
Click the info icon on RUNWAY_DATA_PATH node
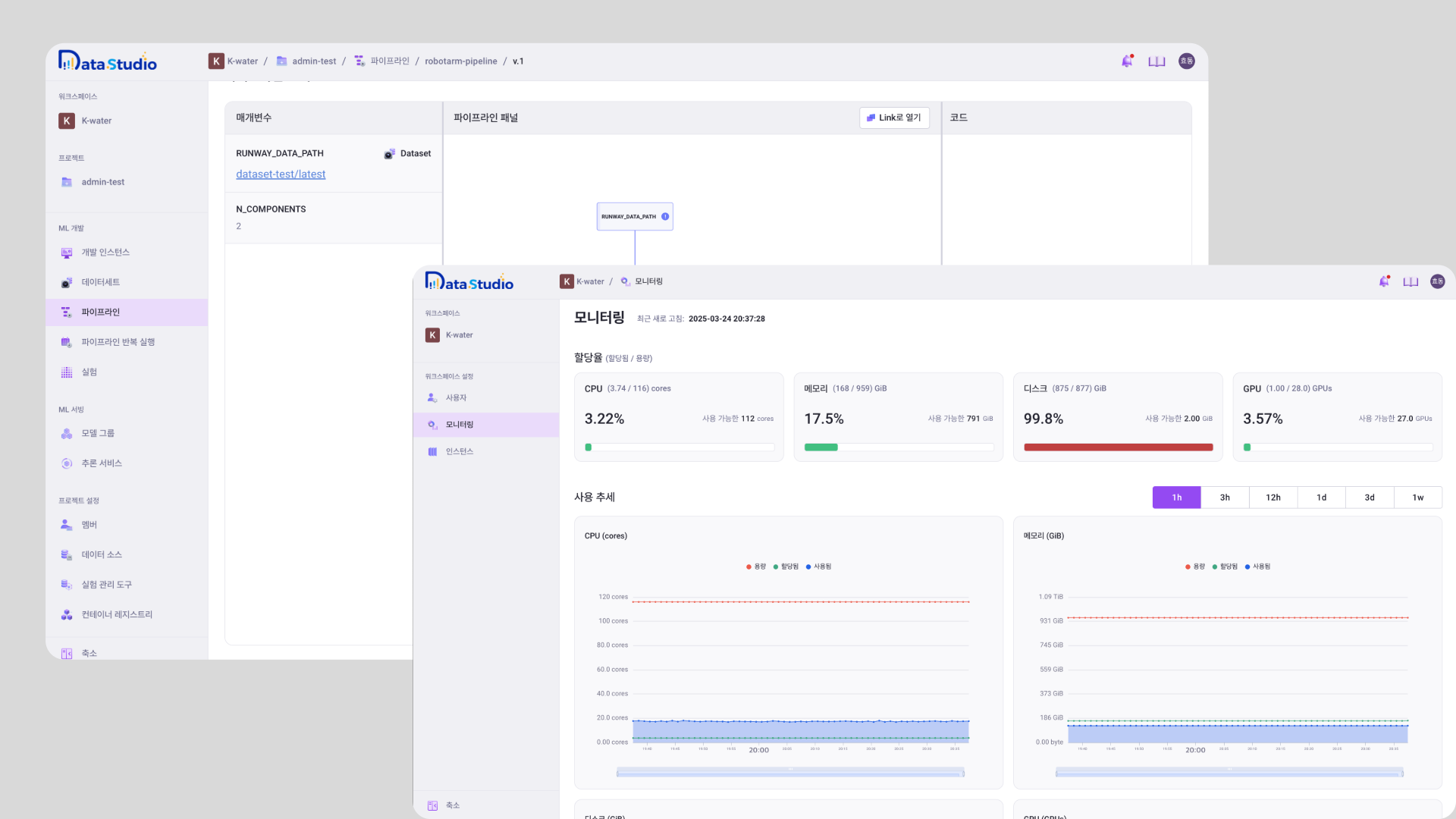tap(665, 216)
